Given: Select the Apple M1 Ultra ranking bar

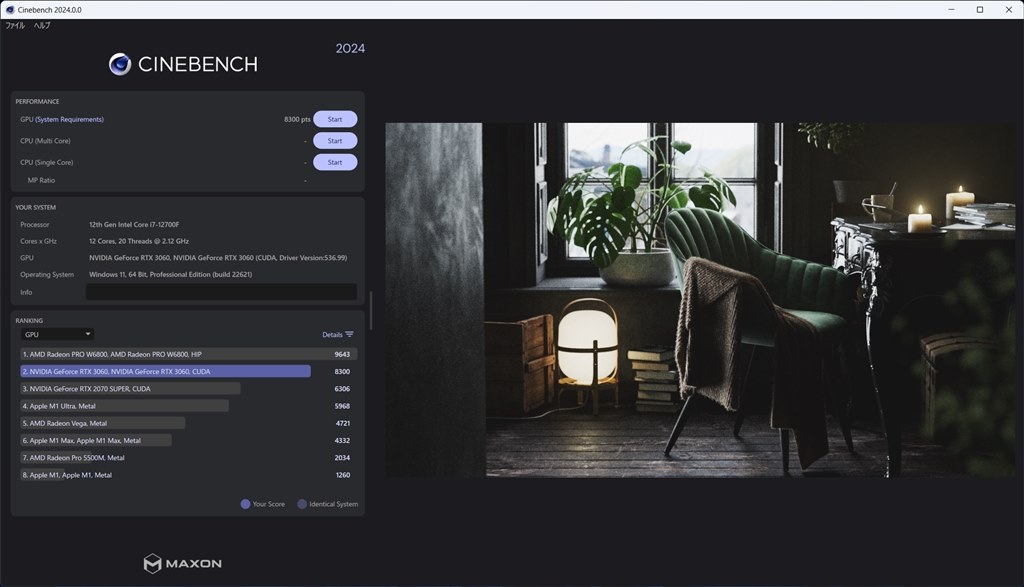Looking at the screenshot, I should pos(125,406).
